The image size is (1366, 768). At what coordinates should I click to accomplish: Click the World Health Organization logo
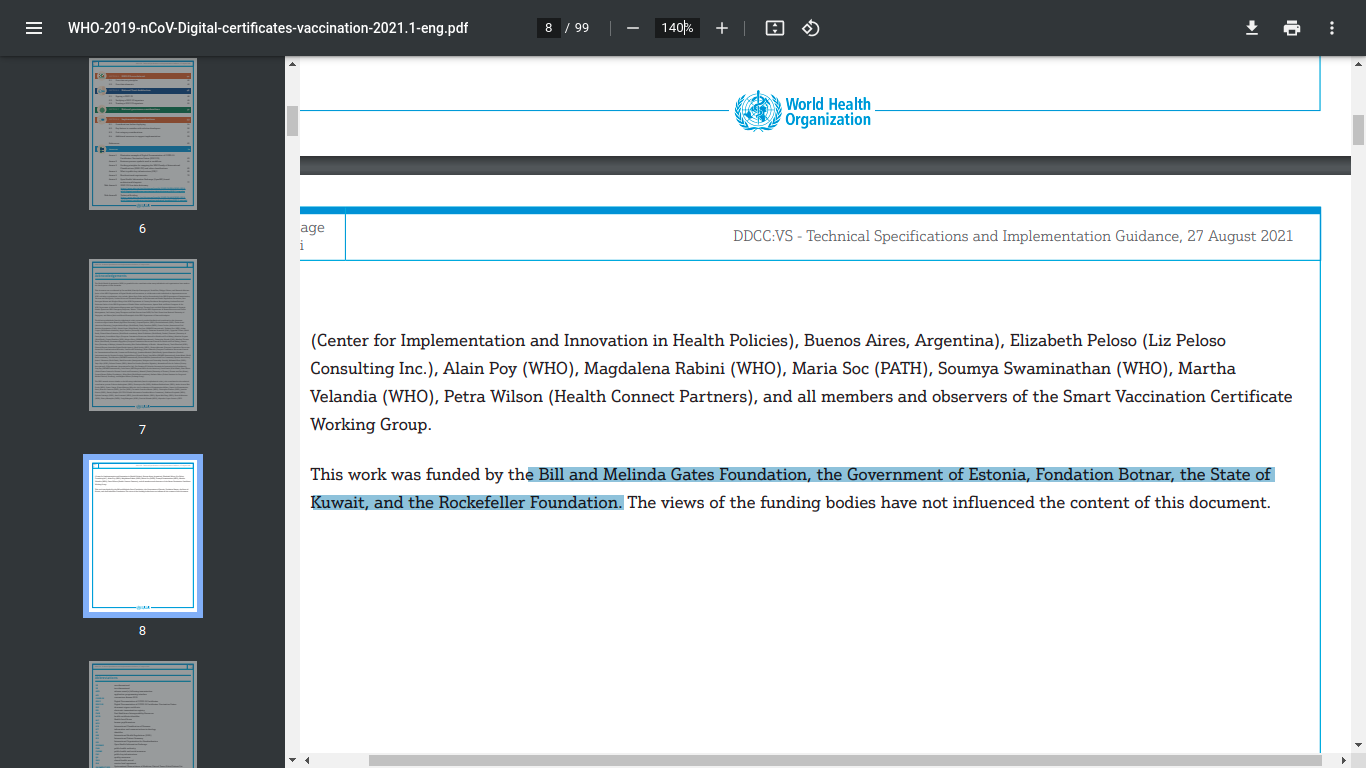coord(803,111)
